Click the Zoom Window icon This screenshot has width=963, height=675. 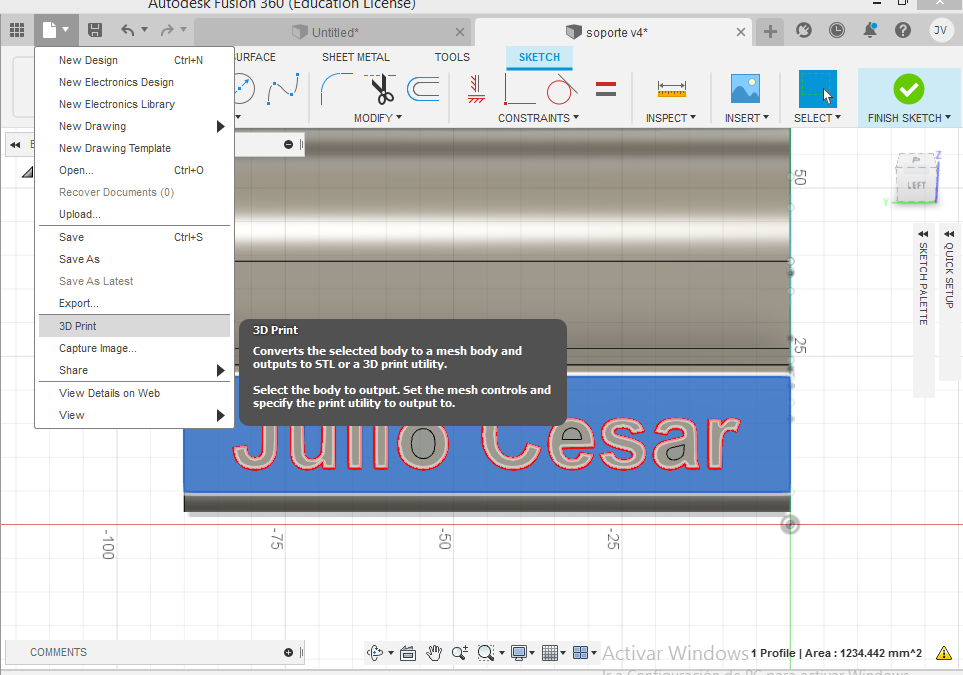pyautogui.click(x=485, y=653)
